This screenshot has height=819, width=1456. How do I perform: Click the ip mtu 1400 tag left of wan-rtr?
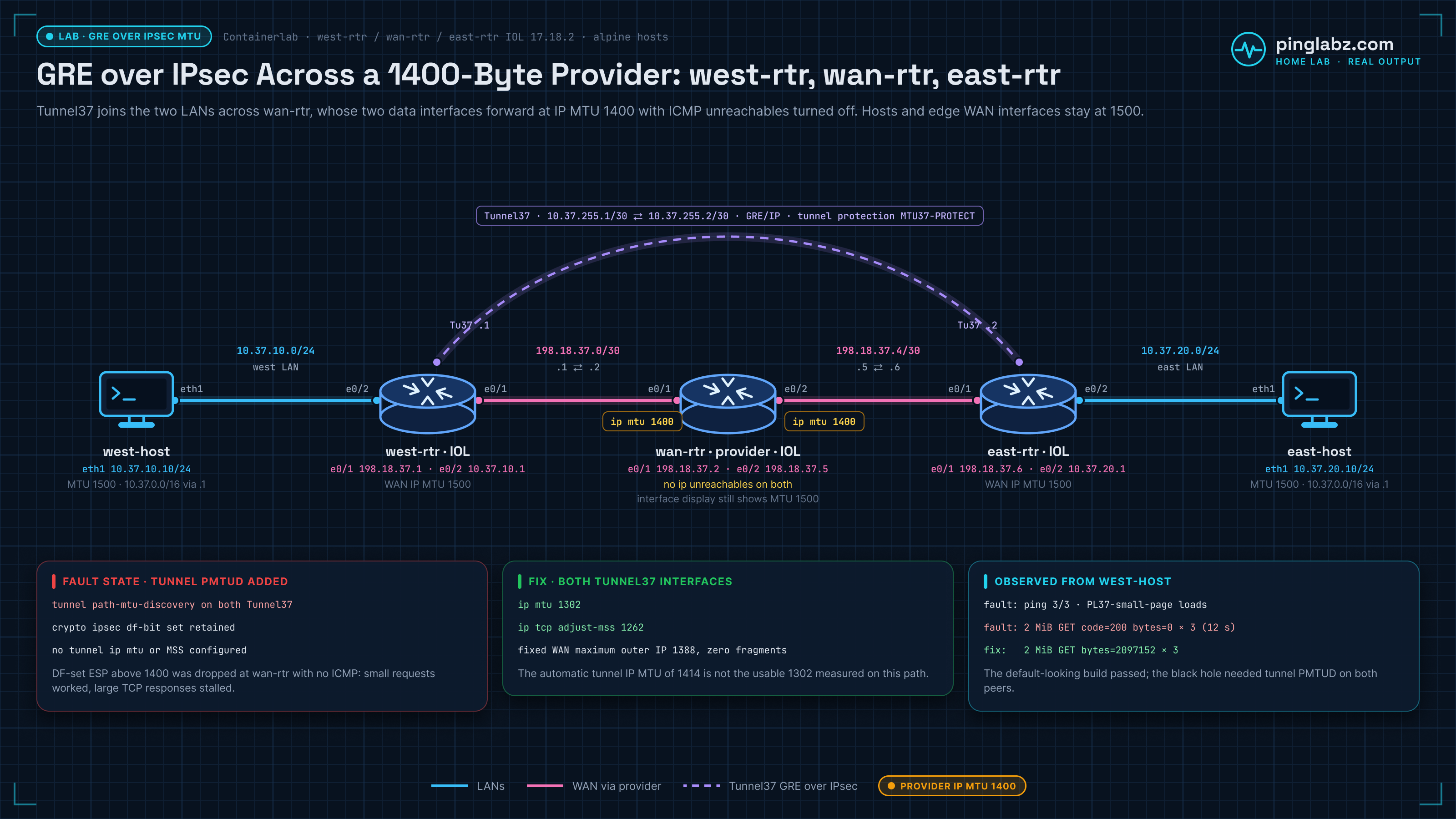click(642, 422)
